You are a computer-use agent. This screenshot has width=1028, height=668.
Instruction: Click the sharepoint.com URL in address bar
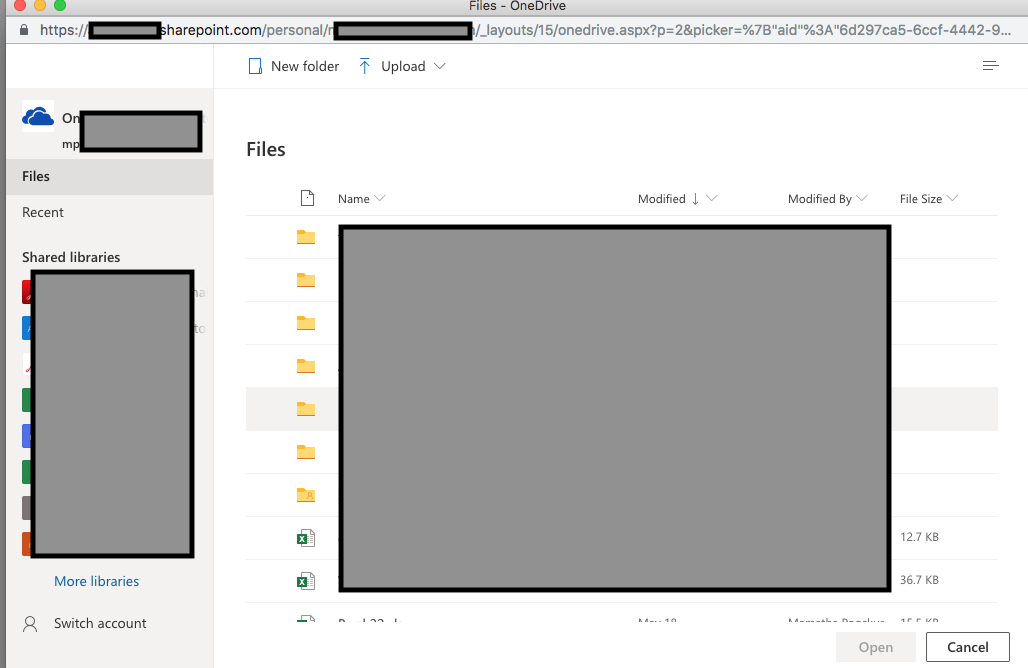coord(525,30)
